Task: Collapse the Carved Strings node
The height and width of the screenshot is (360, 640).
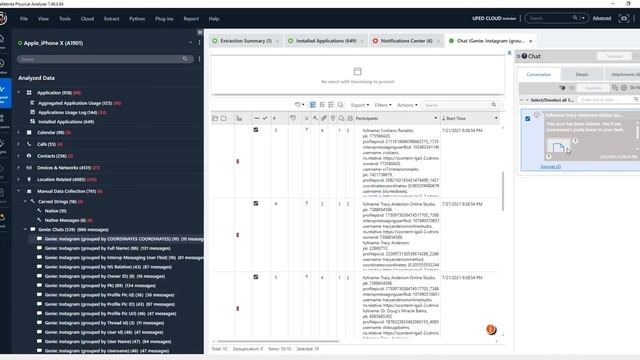Action: tap(25, 202)
